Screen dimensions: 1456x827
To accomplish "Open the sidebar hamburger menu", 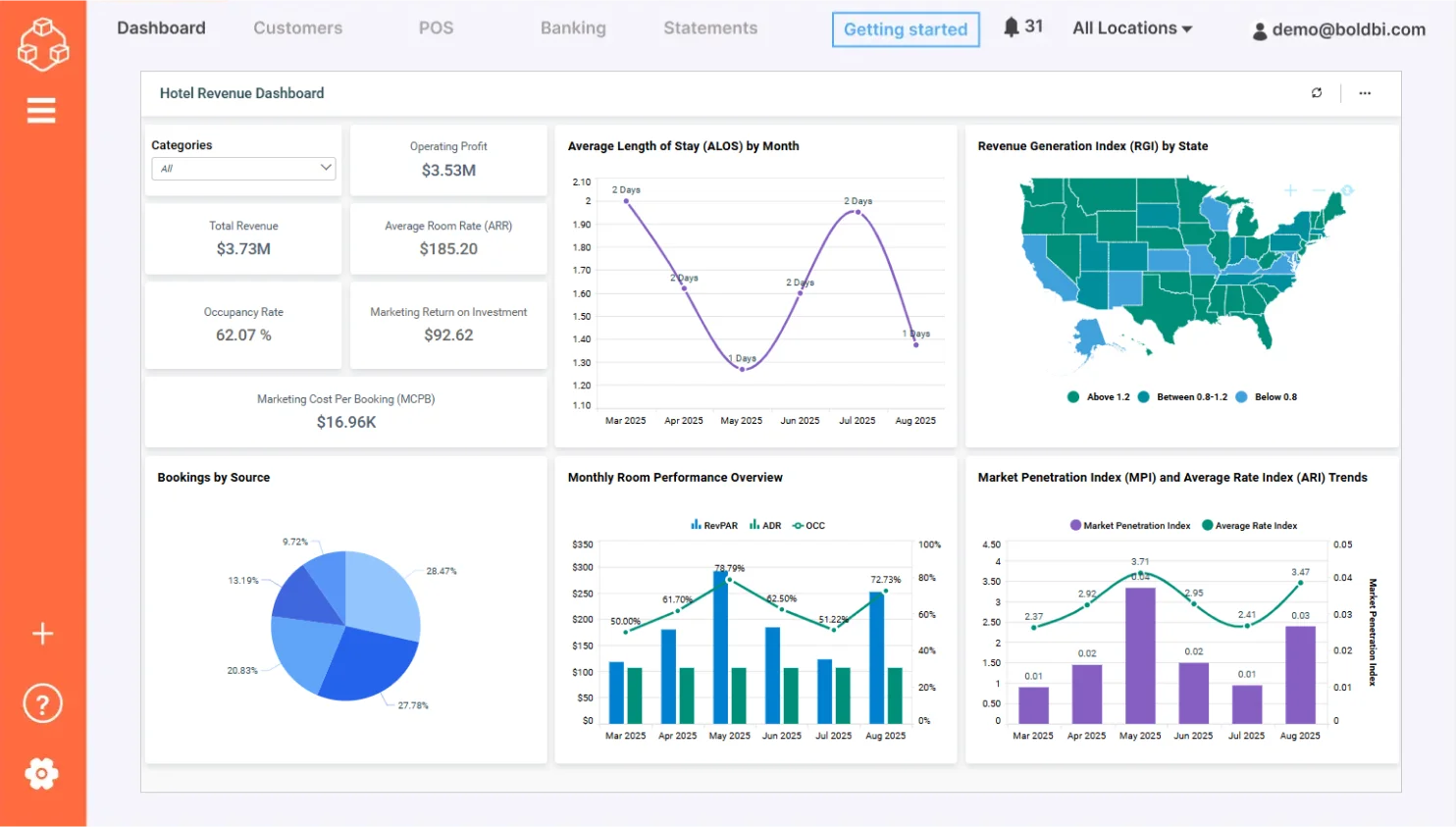I will coord(41,110).
